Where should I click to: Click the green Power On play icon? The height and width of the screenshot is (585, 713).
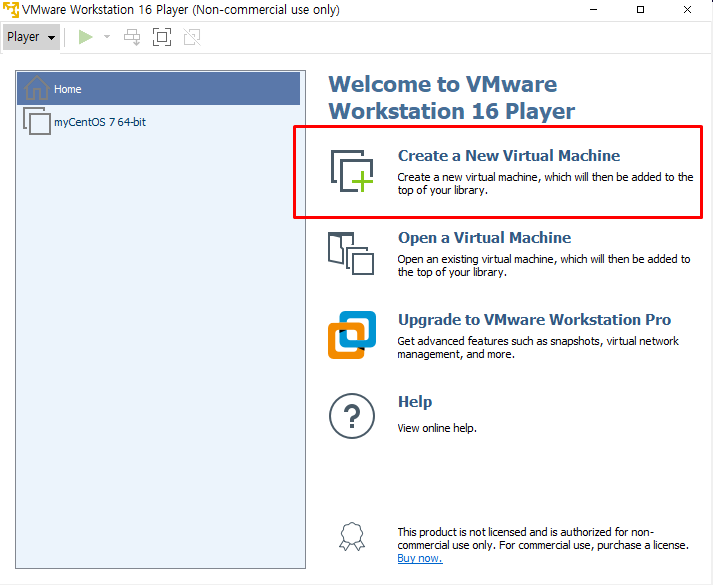(x=85, y=37)
